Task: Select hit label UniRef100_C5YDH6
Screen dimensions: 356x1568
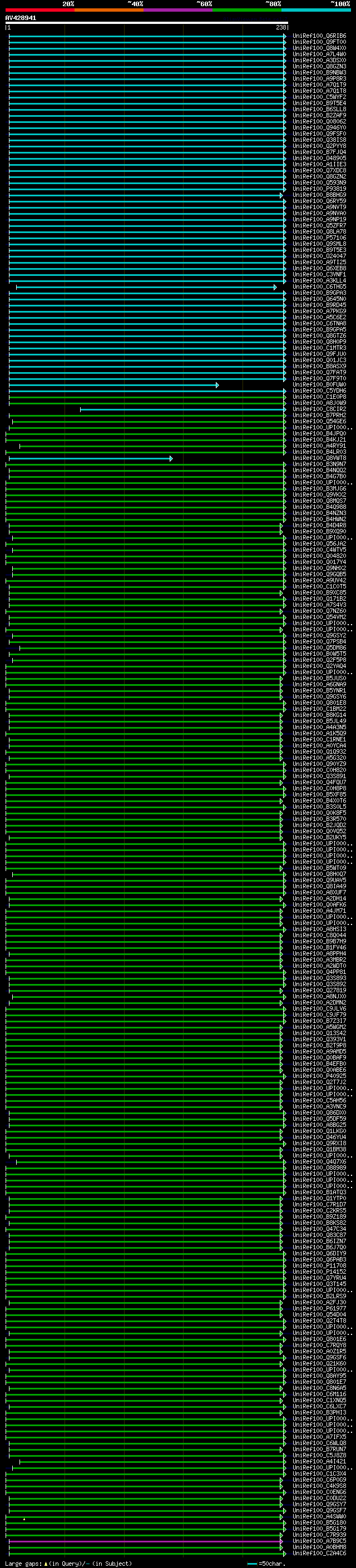Action: click(319, 391)
